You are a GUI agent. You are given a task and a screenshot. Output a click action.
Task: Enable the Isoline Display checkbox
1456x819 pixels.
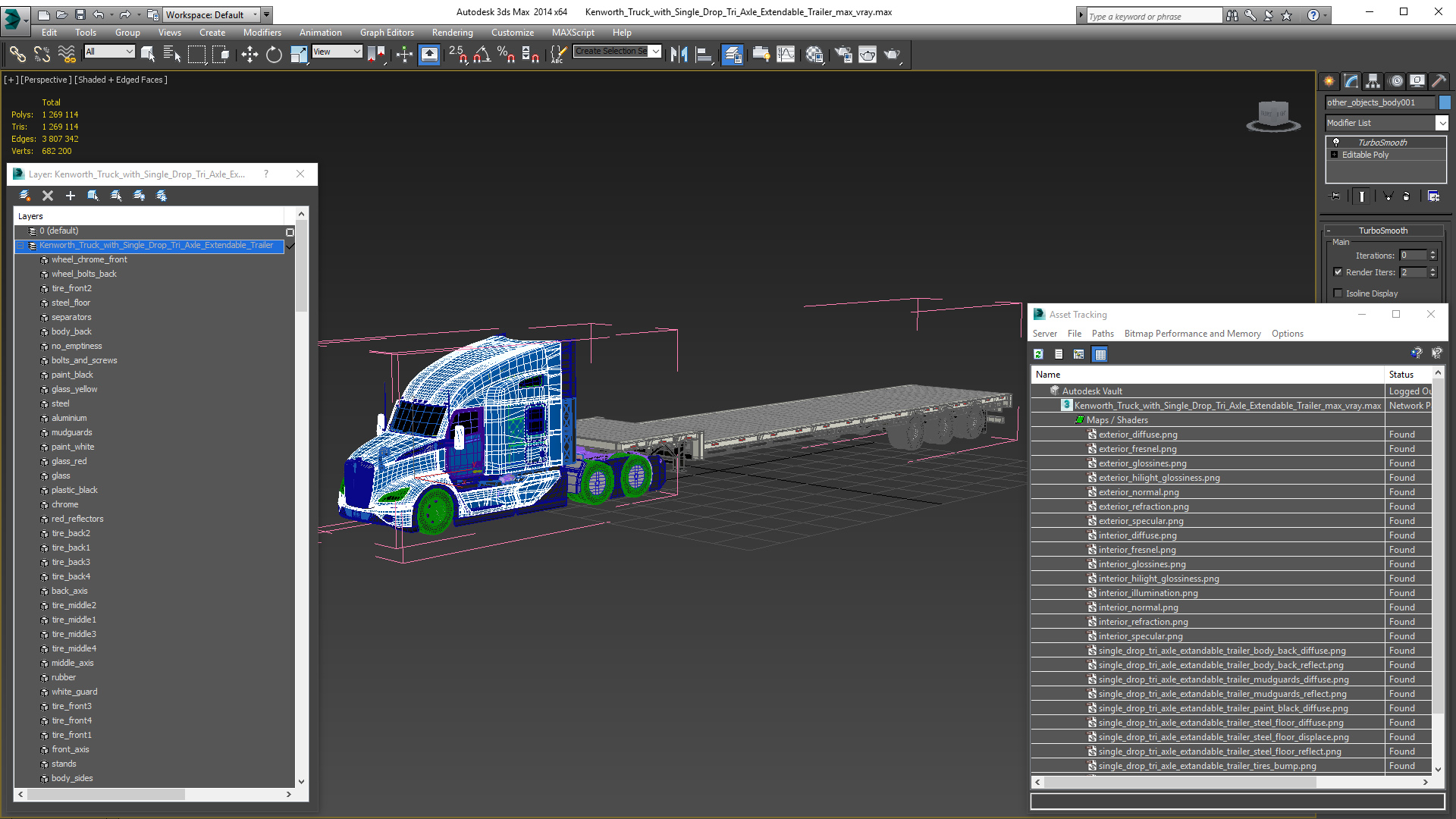1338,293
